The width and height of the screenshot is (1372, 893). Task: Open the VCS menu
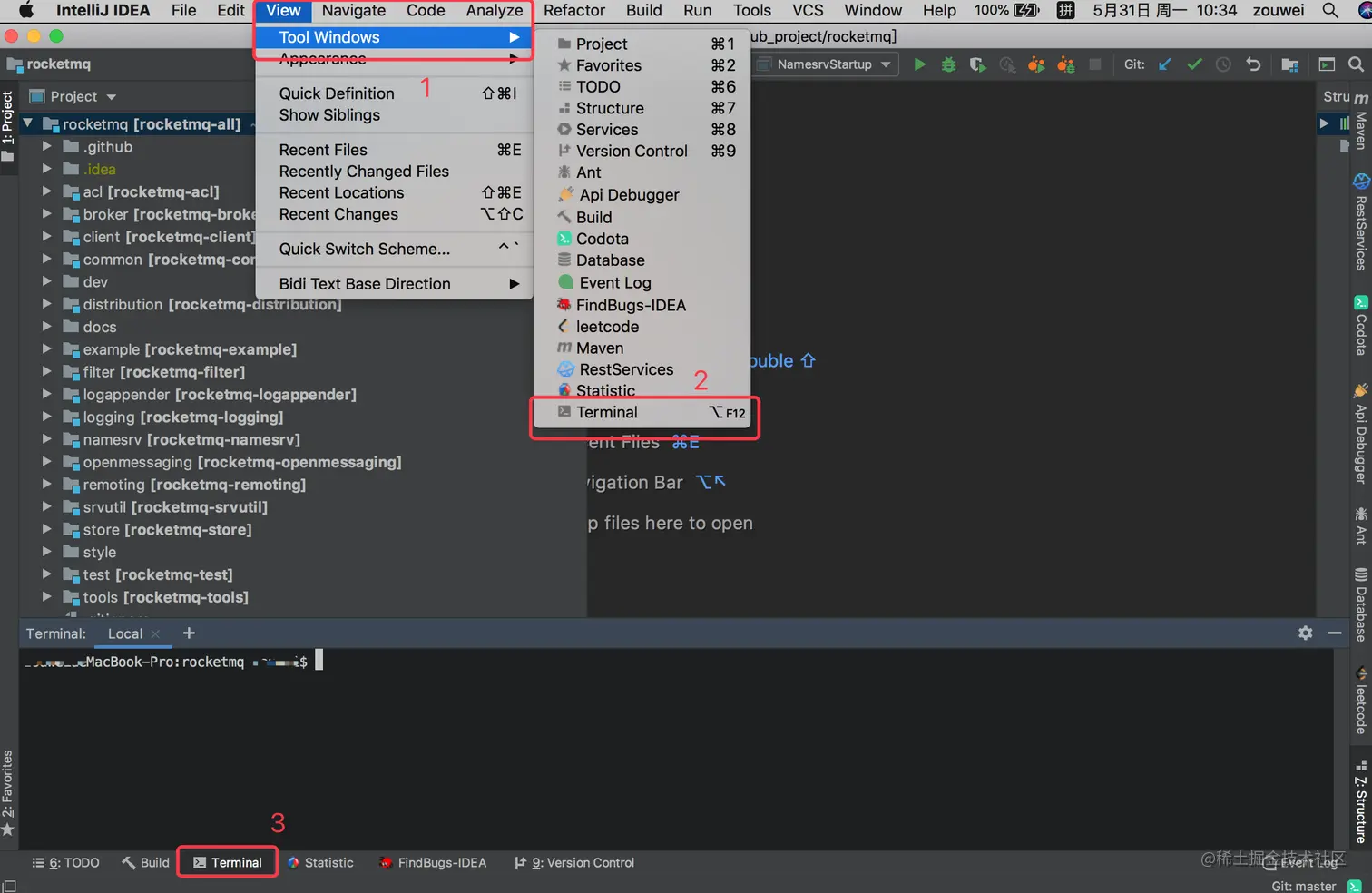pos(808,11)
